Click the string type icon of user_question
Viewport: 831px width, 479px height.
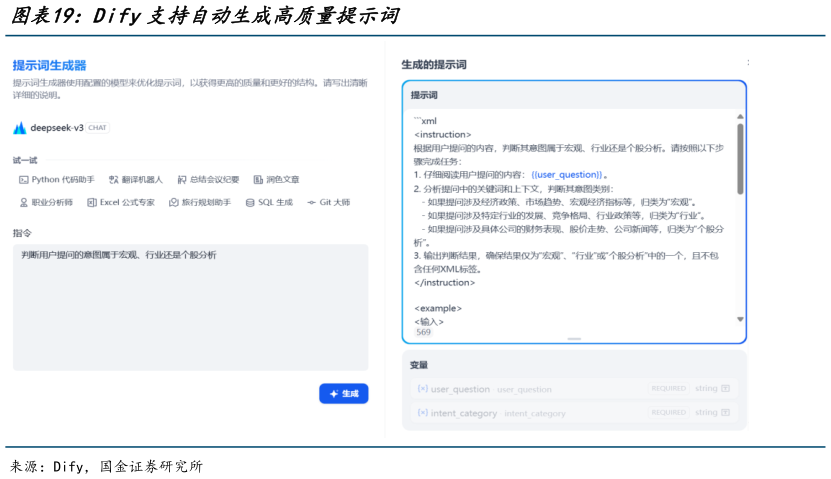tap(726, 388)
